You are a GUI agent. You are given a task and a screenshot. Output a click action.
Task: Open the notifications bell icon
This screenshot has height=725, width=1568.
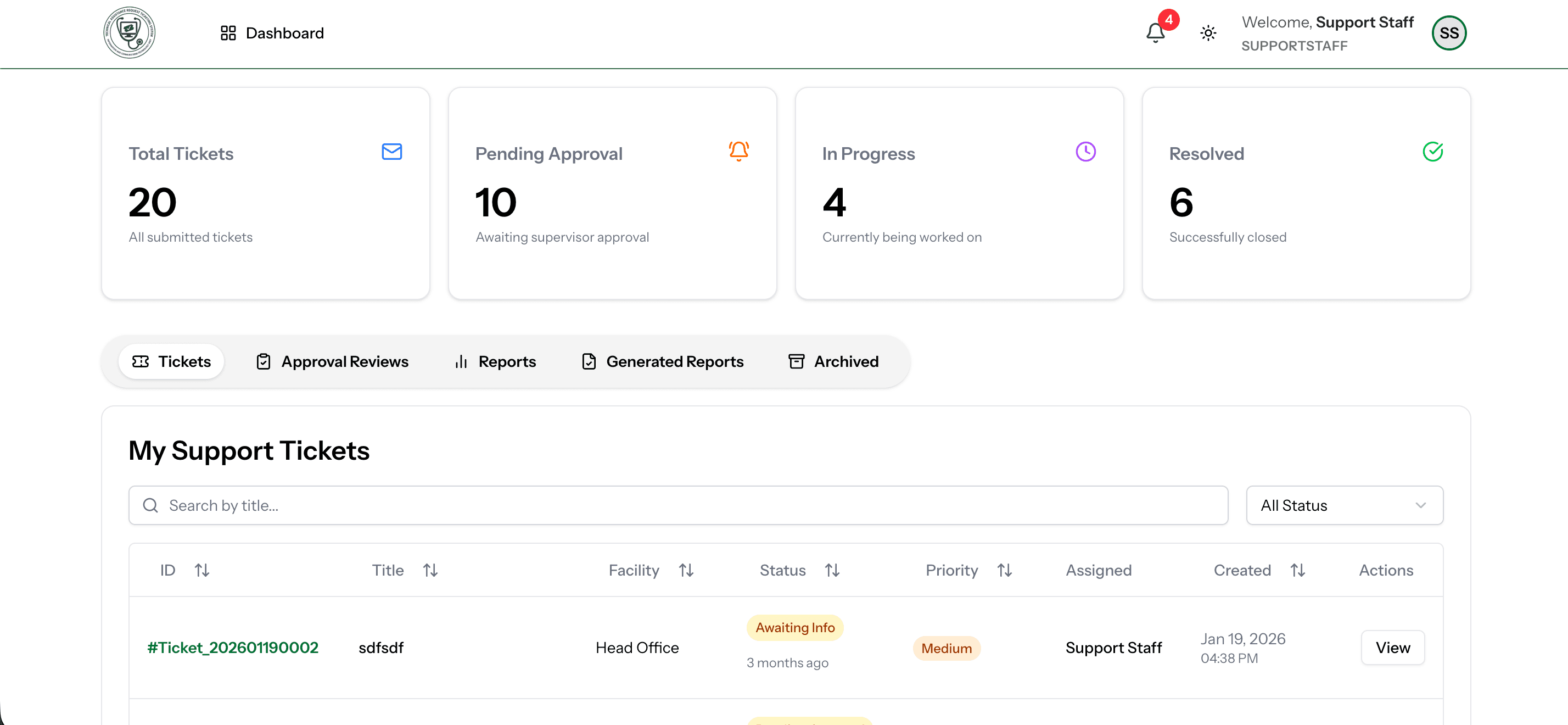pyautogui.click(x=1155, y=33)
